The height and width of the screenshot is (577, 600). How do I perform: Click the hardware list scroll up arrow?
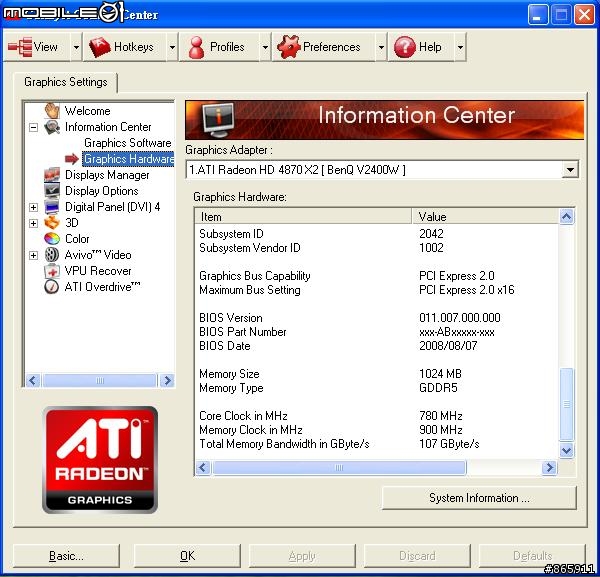pos(567,217)
